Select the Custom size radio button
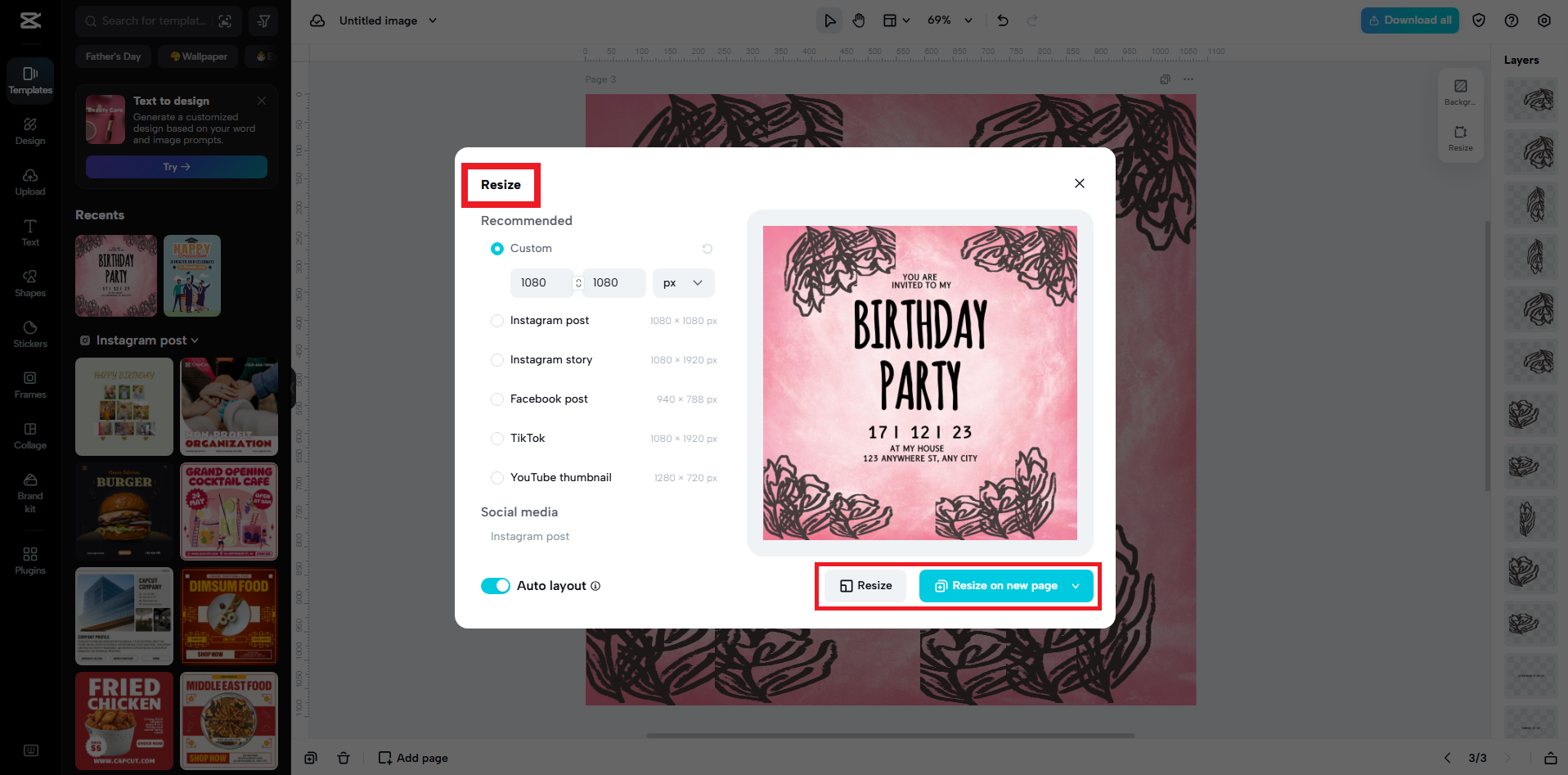 (497, 249)
